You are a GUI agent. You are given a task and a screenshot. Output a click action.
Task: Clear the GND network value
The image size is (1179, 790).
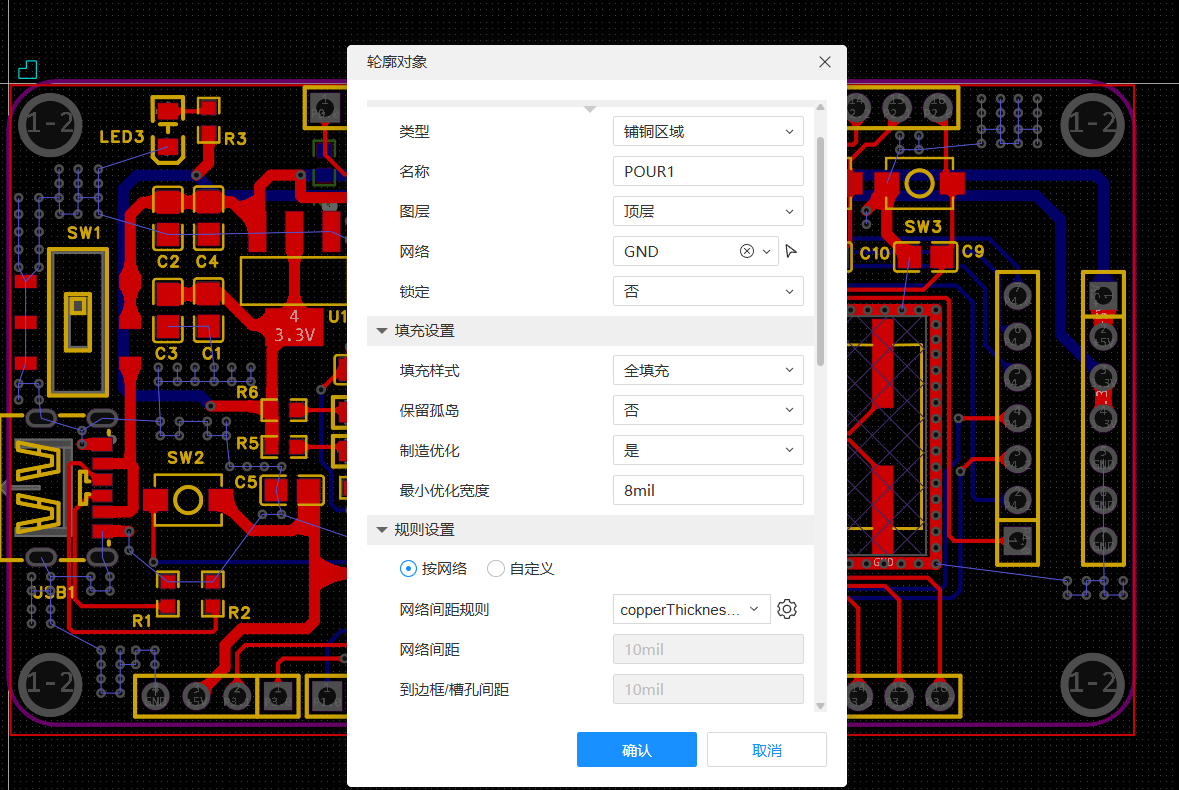747,251
